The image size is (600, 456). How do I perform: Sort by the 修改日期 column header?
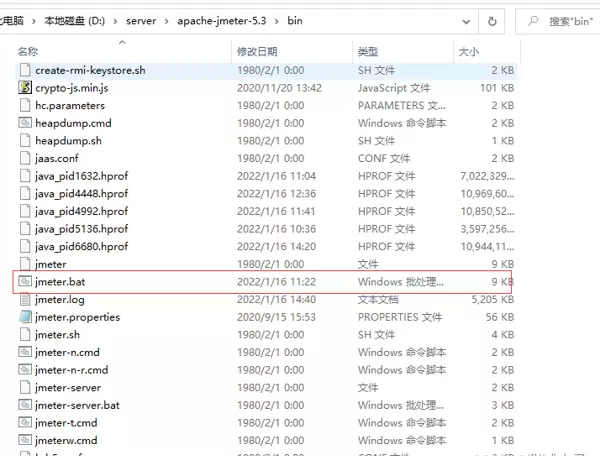click(x=257, y=51)
